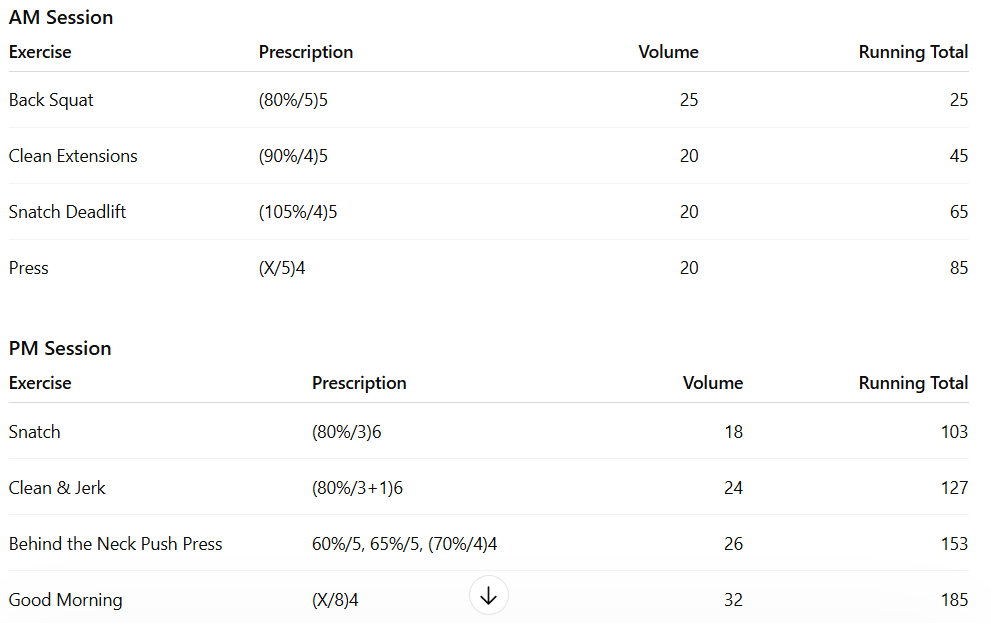Click the (80%/3+1)6 prescription cell
This screenshot has height=623, width=991.
[x=357, y=488]
